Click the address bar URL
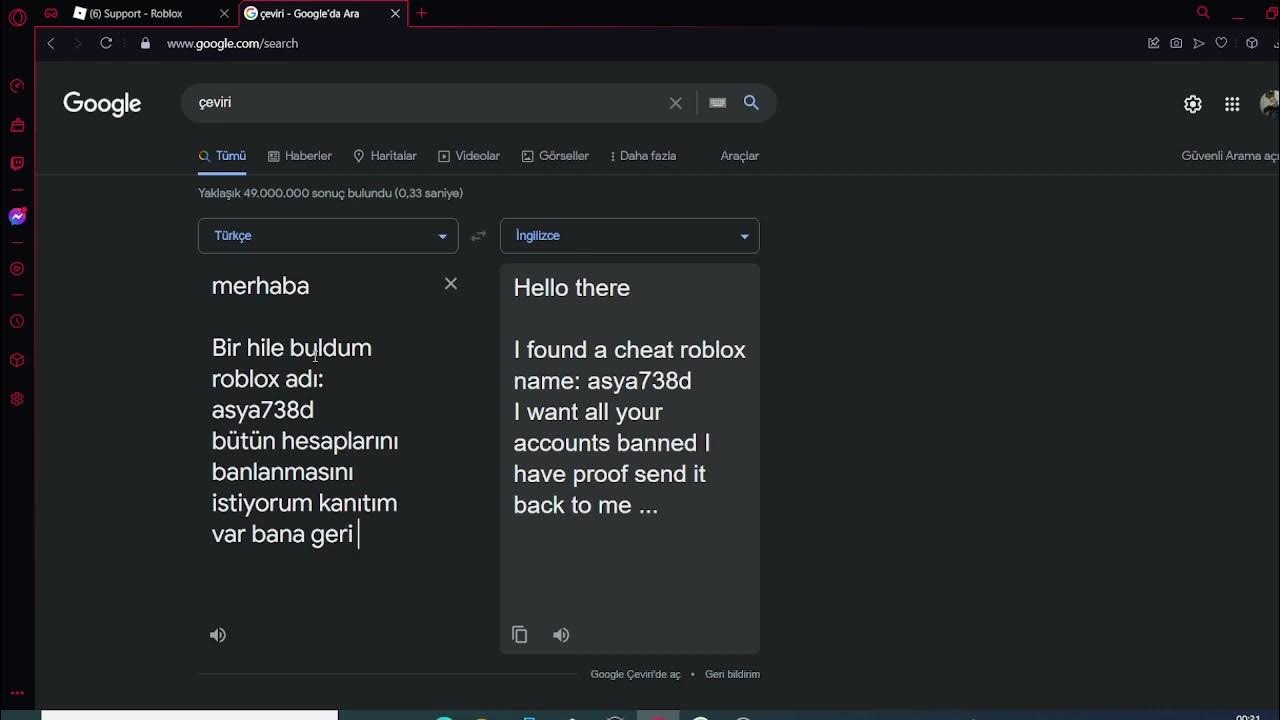The image size is (1280, 720). (232, 43)
